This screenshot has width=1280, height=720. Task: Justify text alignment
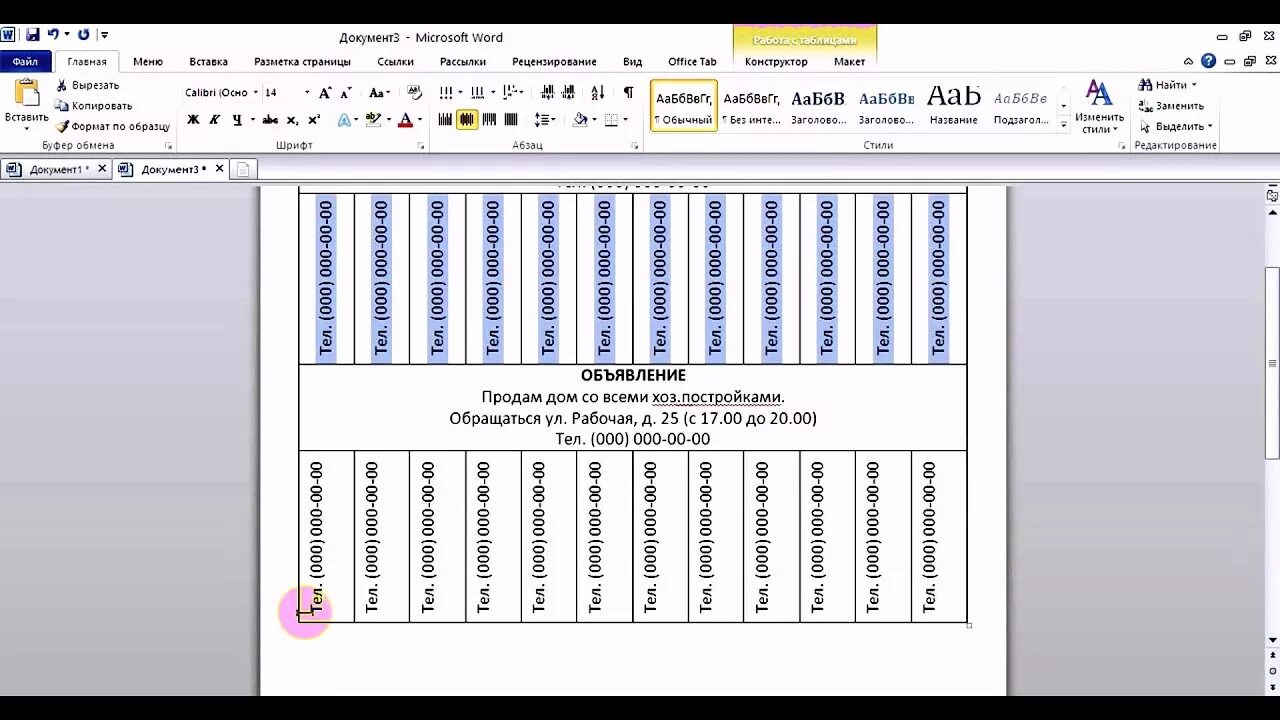511,120
